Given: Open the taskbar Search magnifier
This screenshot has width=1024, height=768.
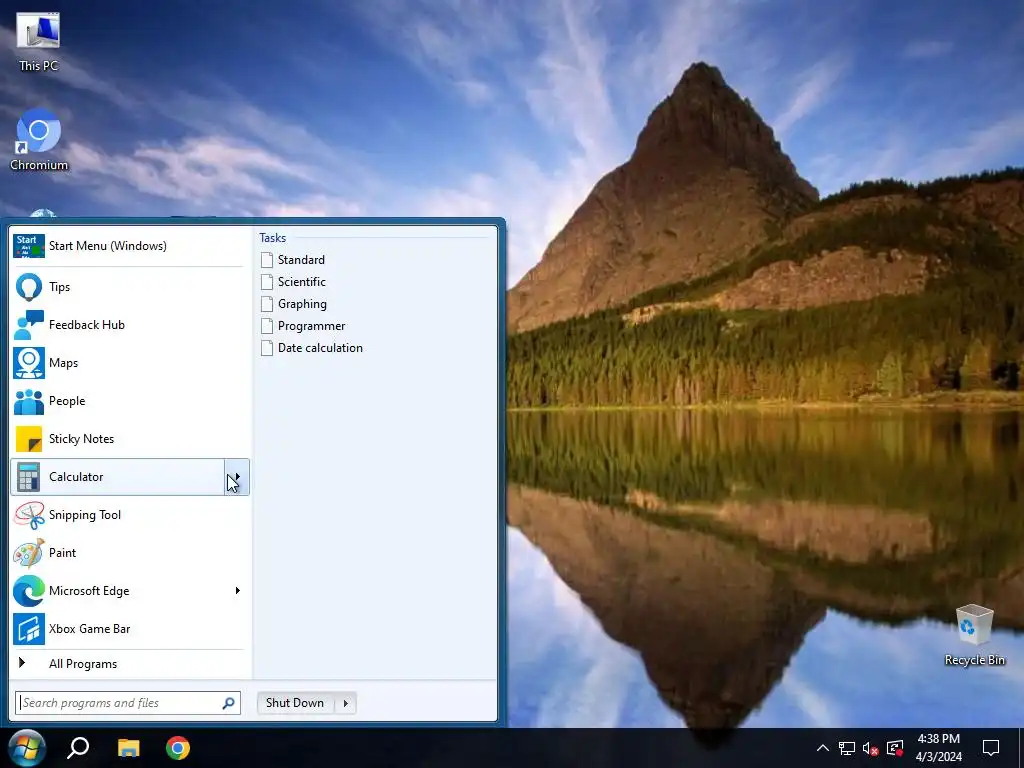Looking at the screenshot, I should tap(78, 748).
